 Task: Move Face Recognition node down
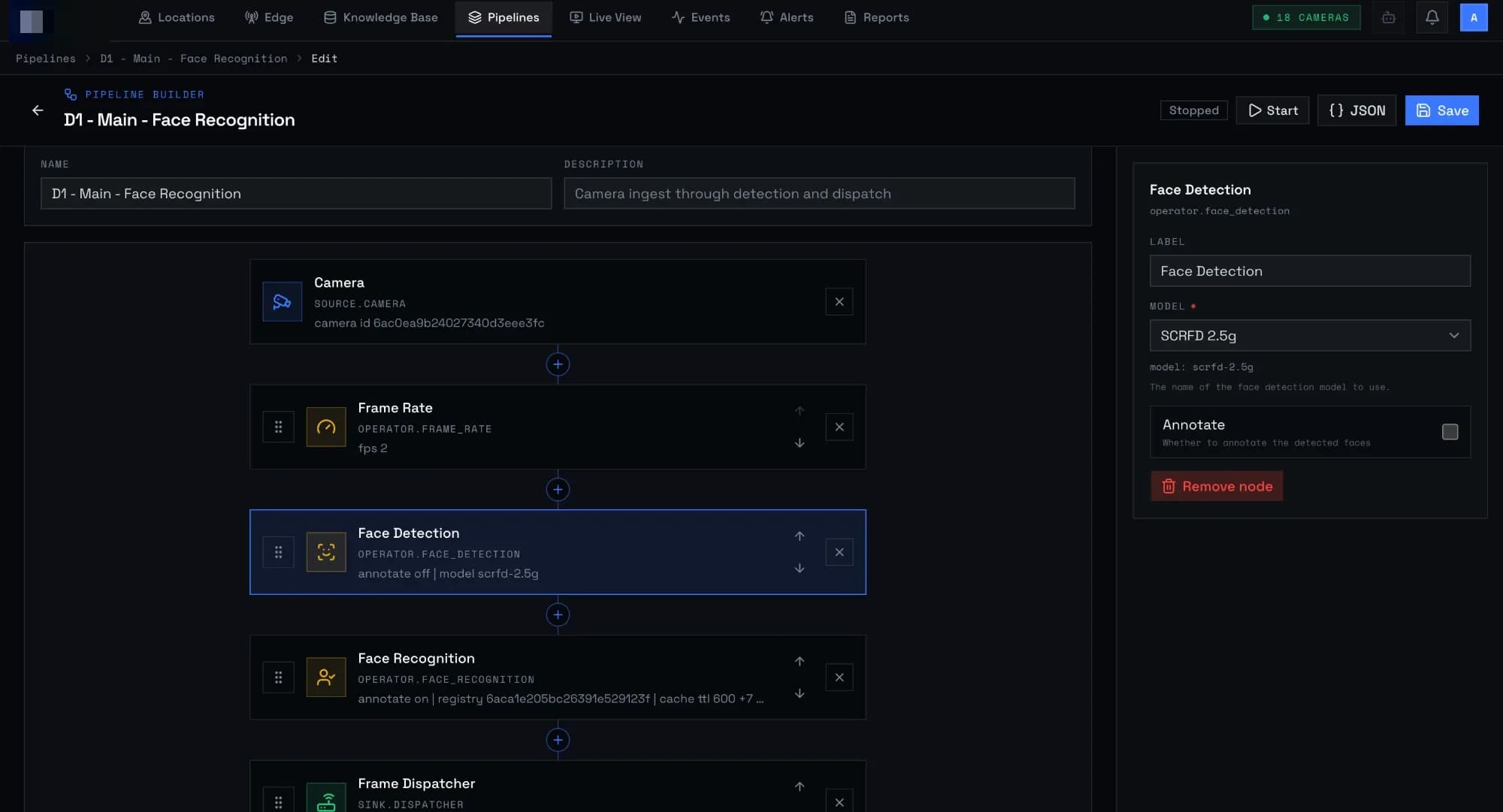(800, 693)
